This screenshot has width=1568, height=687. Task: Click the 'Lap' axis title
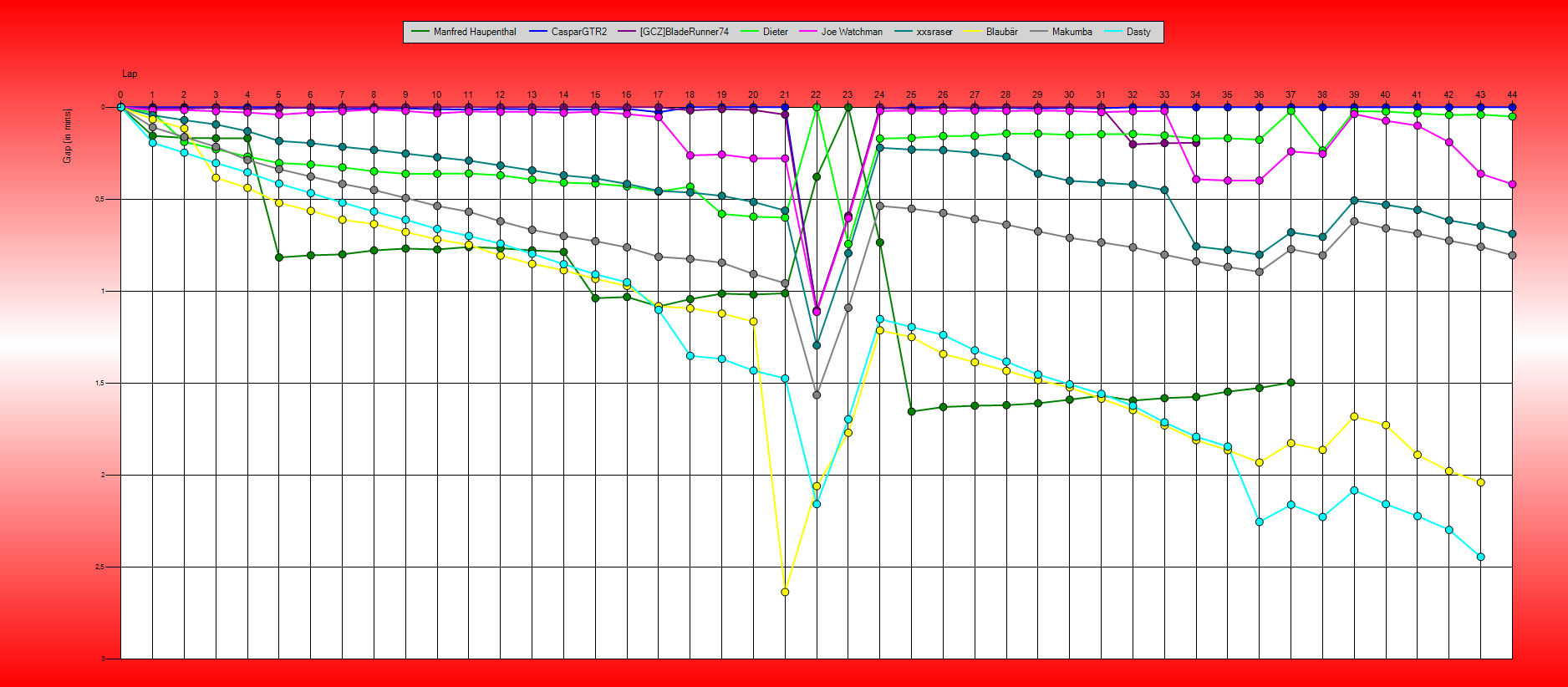point(130,74)
